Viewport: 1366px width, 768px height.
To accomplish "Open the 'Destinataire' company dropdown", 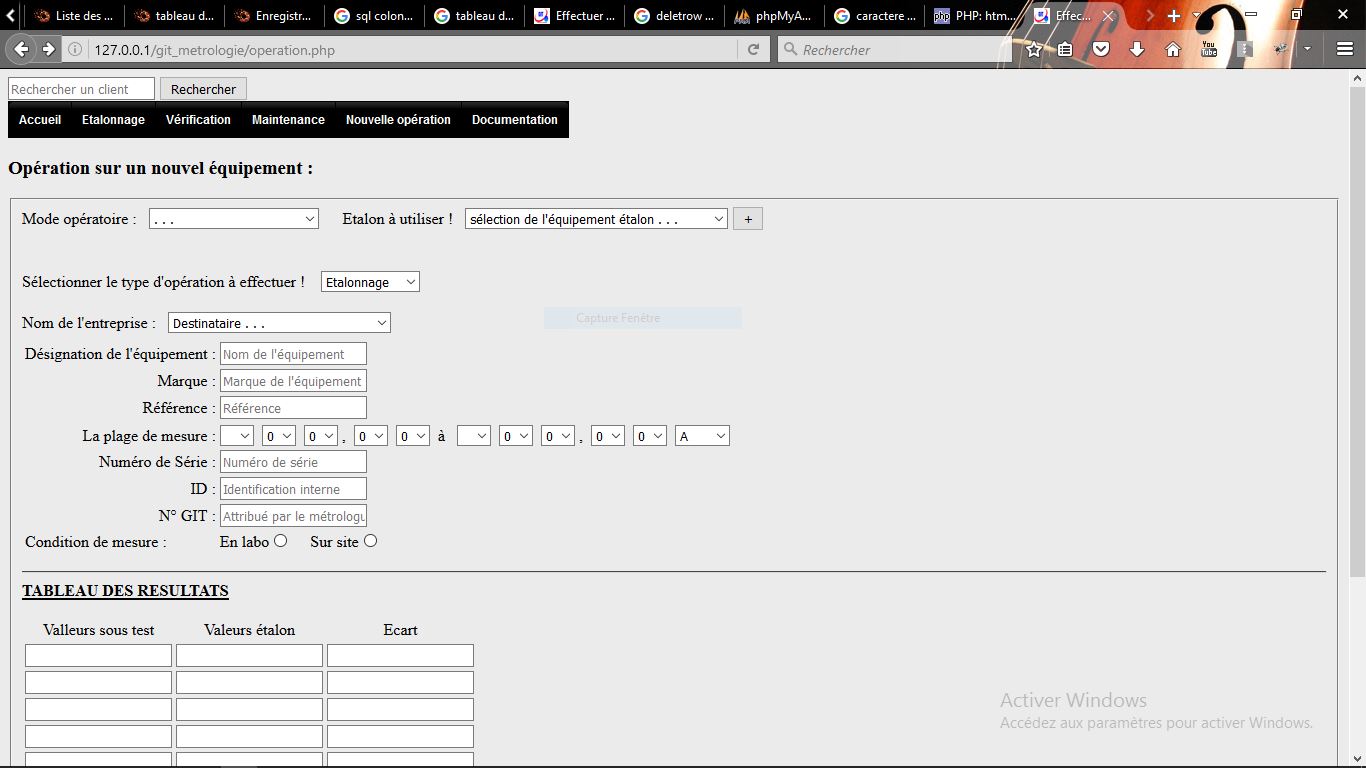I will pos(279,322).
